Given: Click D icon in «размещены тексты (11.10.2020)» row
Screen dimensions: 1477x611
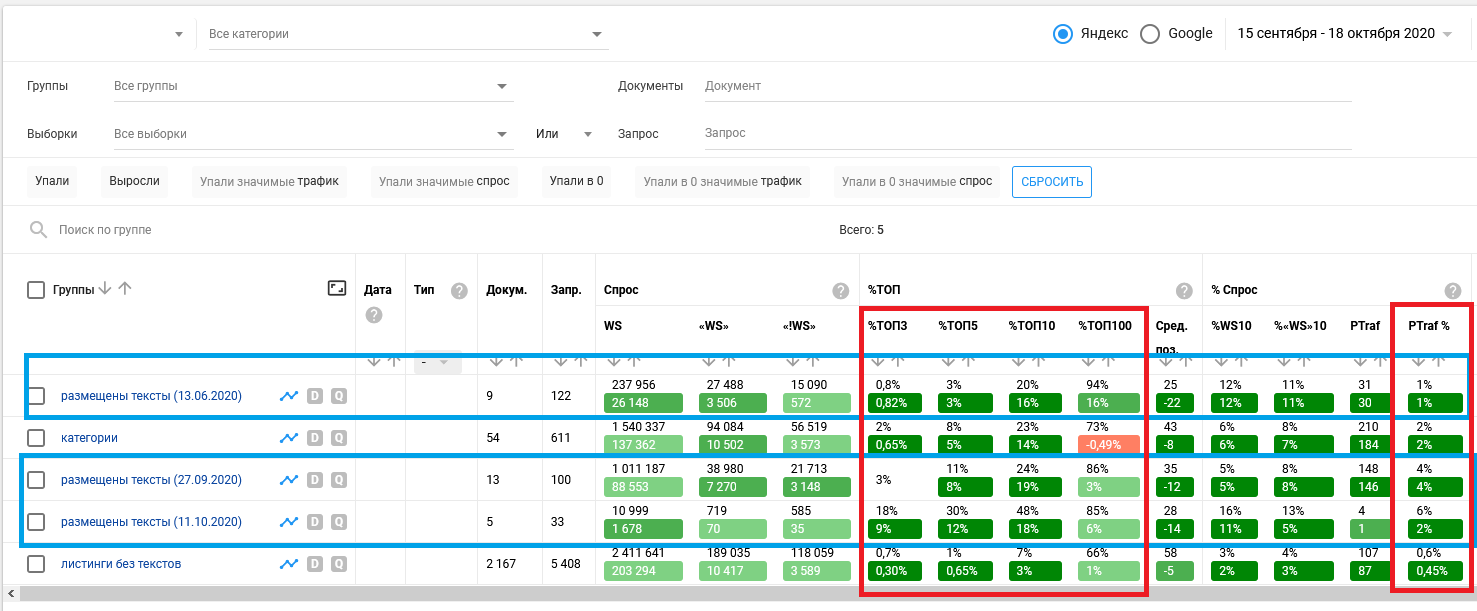Looking at the screenshot, I should [x=315, y=522].
